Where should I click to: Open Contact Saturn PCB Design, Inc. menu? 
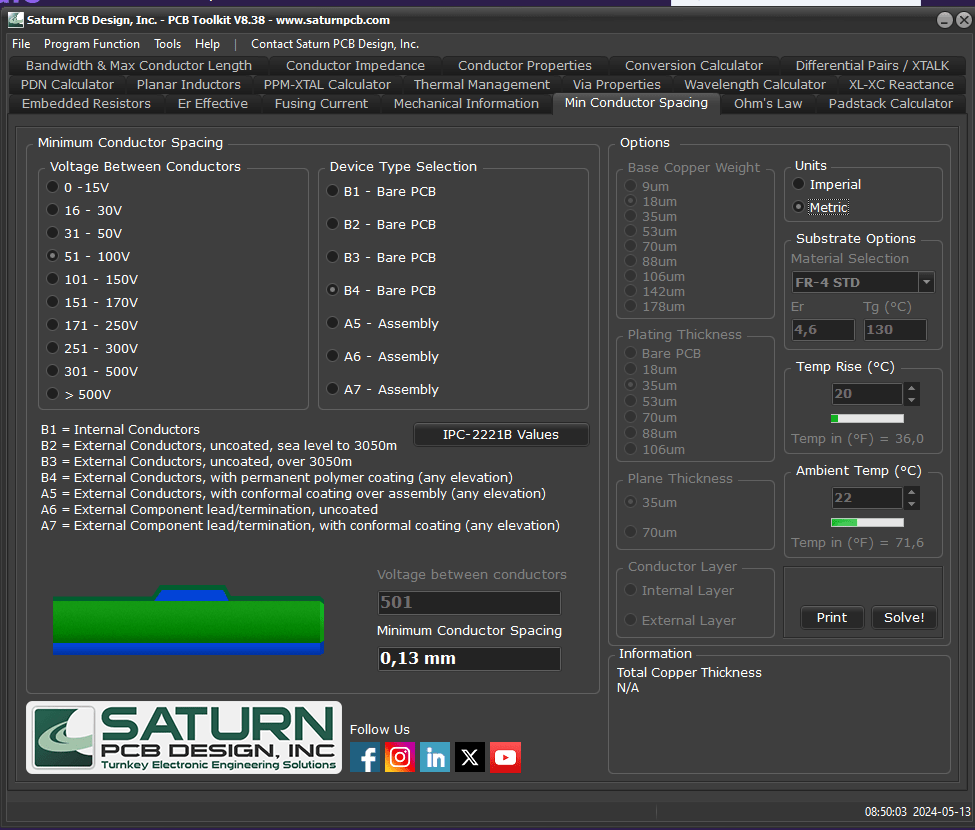(x=335, y=44)
